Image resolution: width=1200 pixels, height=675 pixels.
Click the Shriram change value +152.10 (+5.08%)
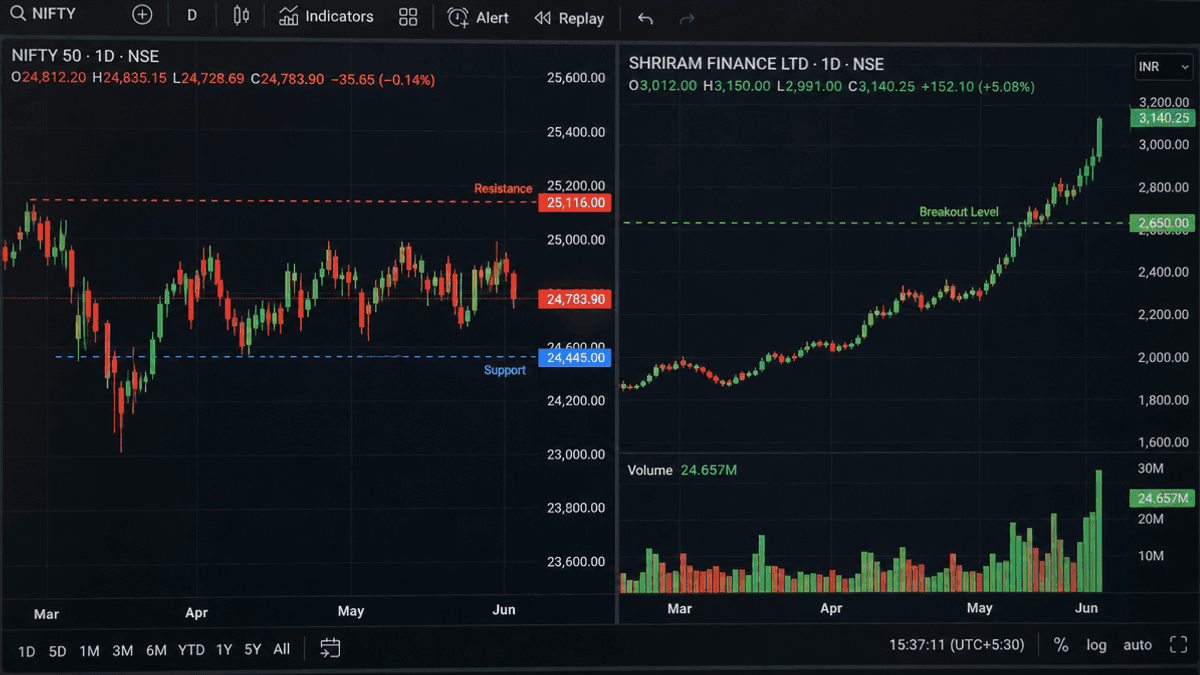click(980, 87)
